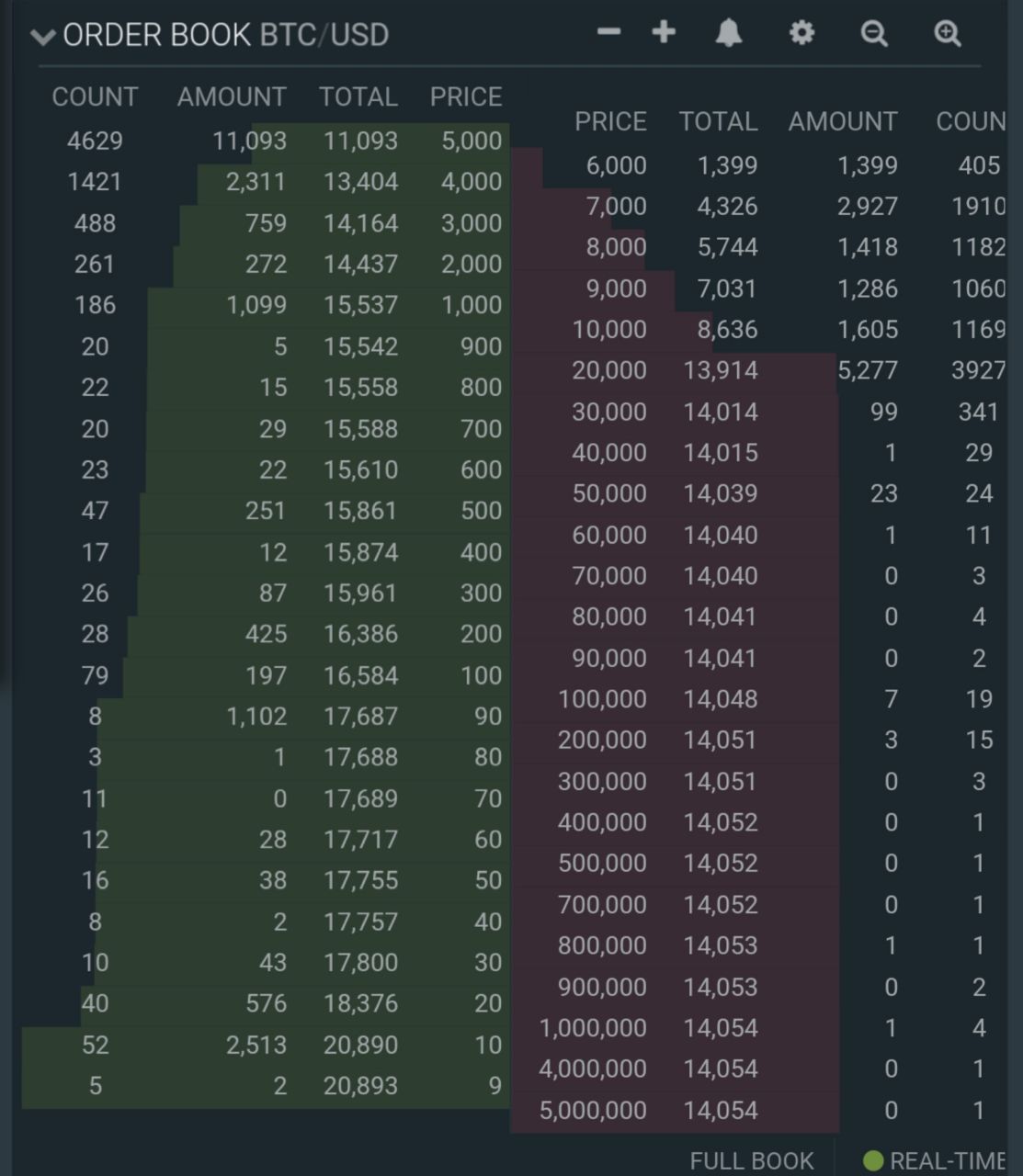Open the Full Book link
This screenshot has width=1023, height=1176.
(x=752, y=1161)
